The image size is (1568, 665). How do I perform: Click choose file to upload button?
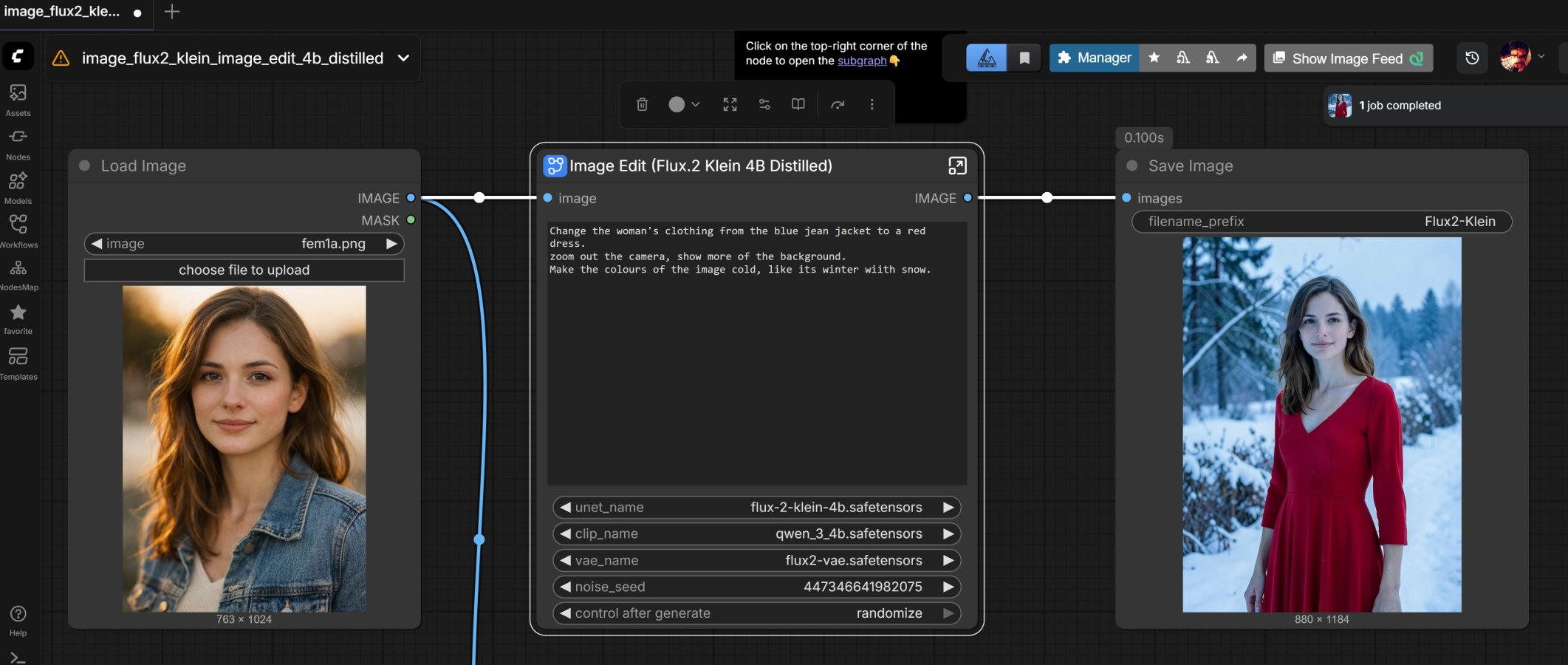244,270
